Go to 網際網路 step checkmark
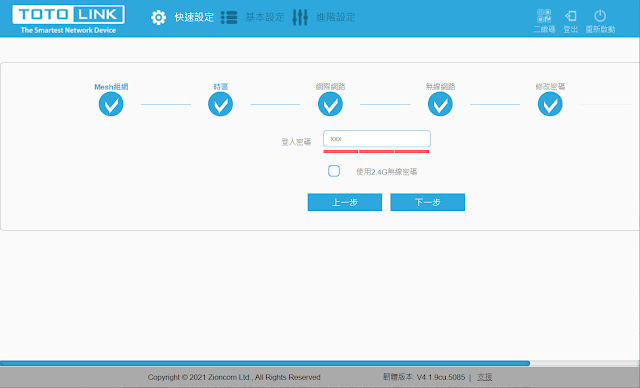The height and width of the screenshot is (388, 640). pyautogui.click(x=330, y=104)
